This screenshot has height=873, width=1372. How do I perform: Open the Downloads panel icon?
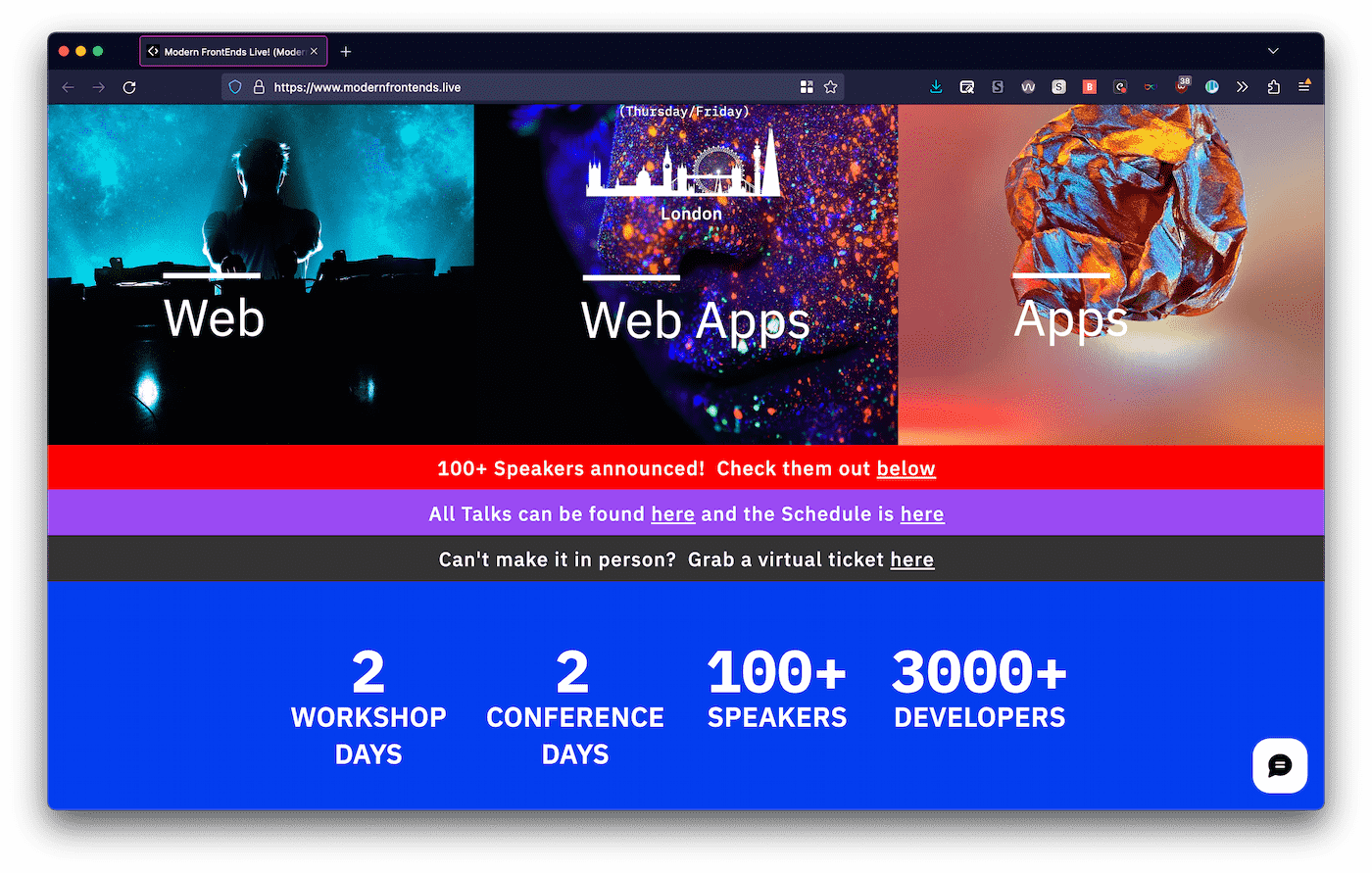pos(936,86)
